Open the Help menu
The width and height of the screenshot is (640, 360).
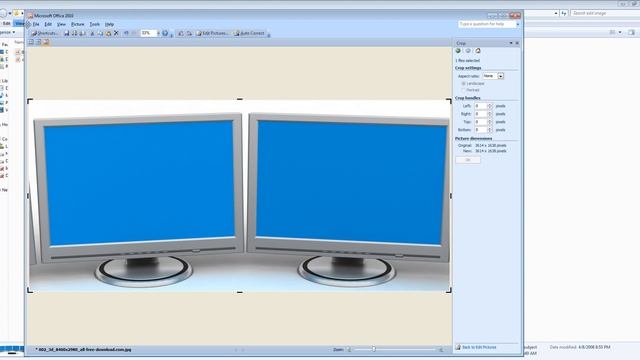click(109, 24)
